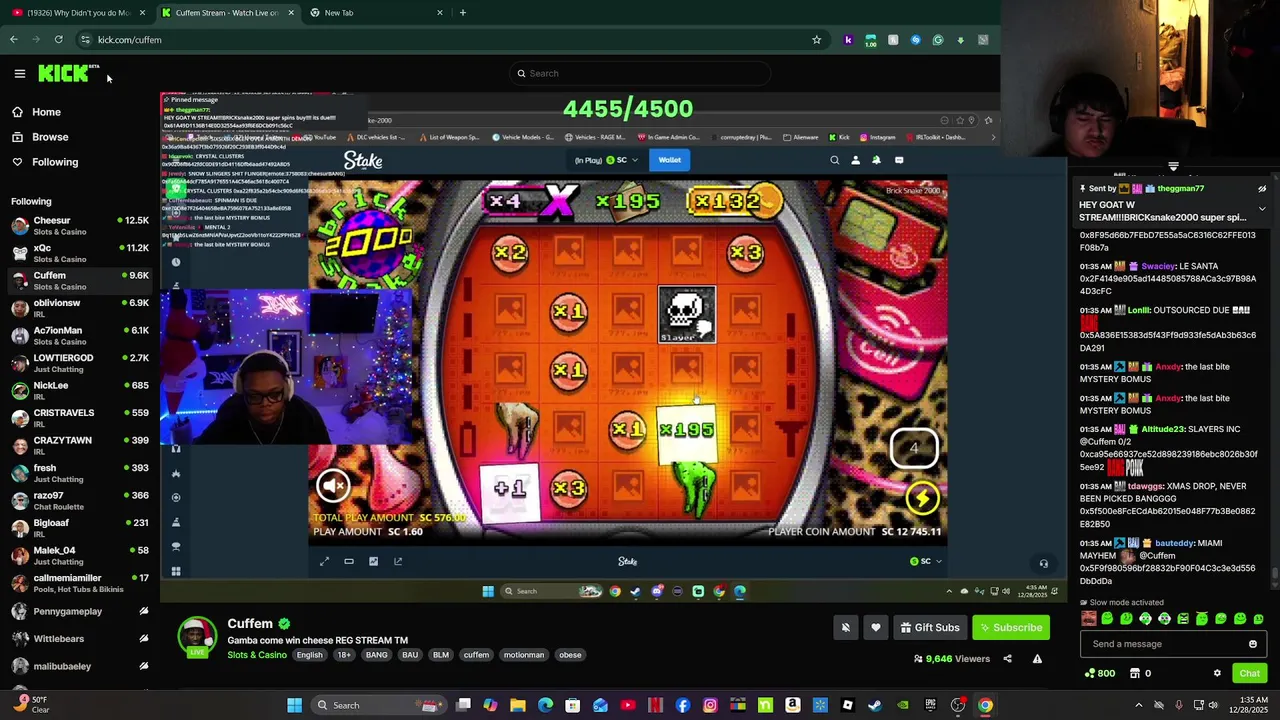1280x720 pixels.
Task: Open offline channel Wittlebears
Action: (80, 638)
